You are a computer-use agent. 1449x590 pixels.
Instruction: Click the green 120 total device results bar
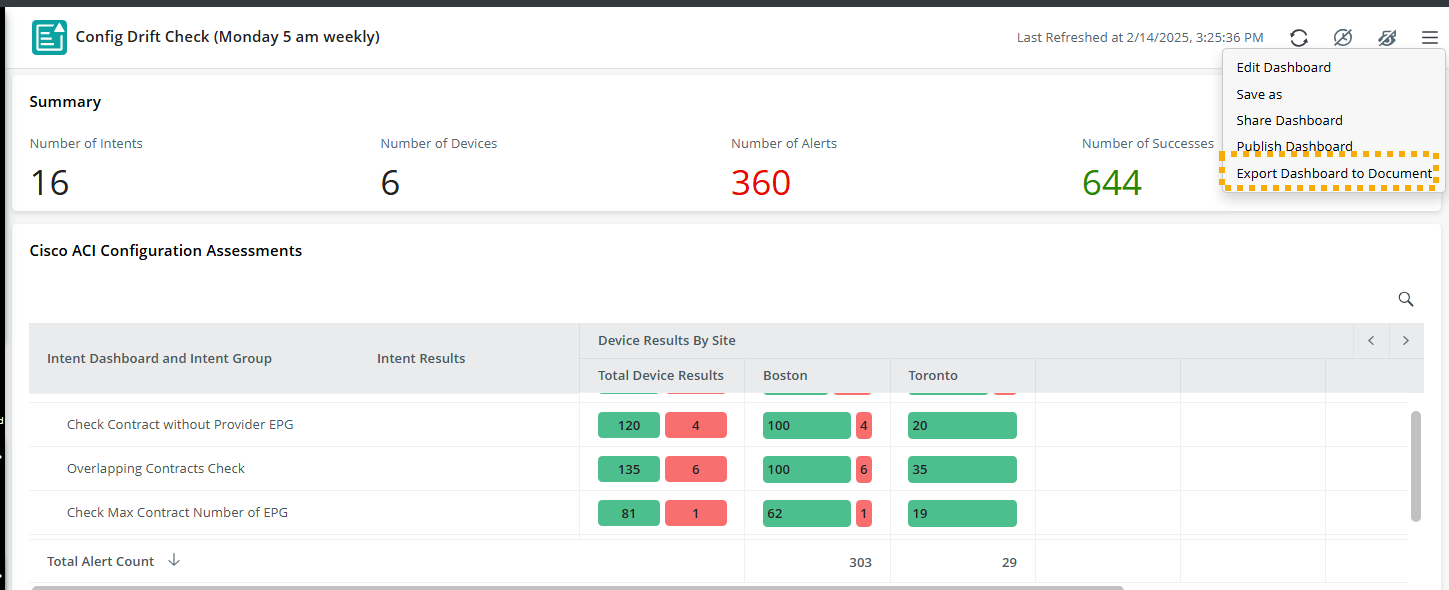point(629,425)
